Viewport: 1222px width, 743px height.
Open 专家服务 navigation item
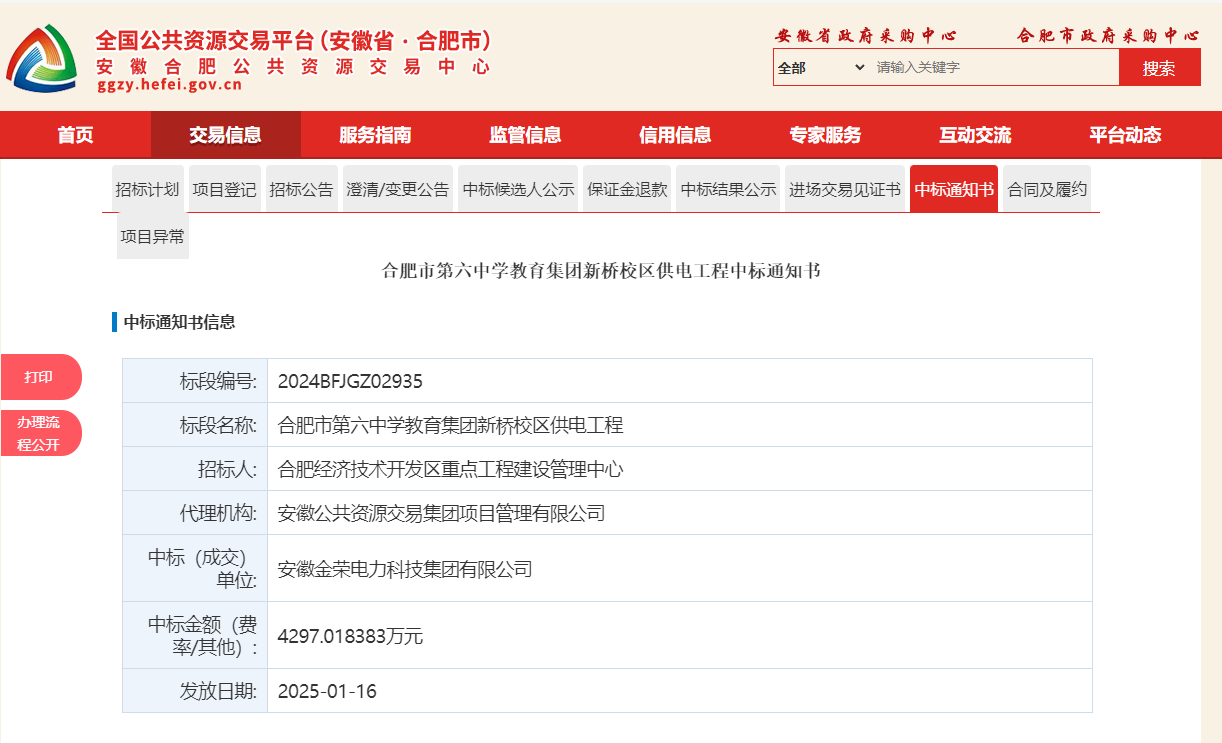pos(825,135)
